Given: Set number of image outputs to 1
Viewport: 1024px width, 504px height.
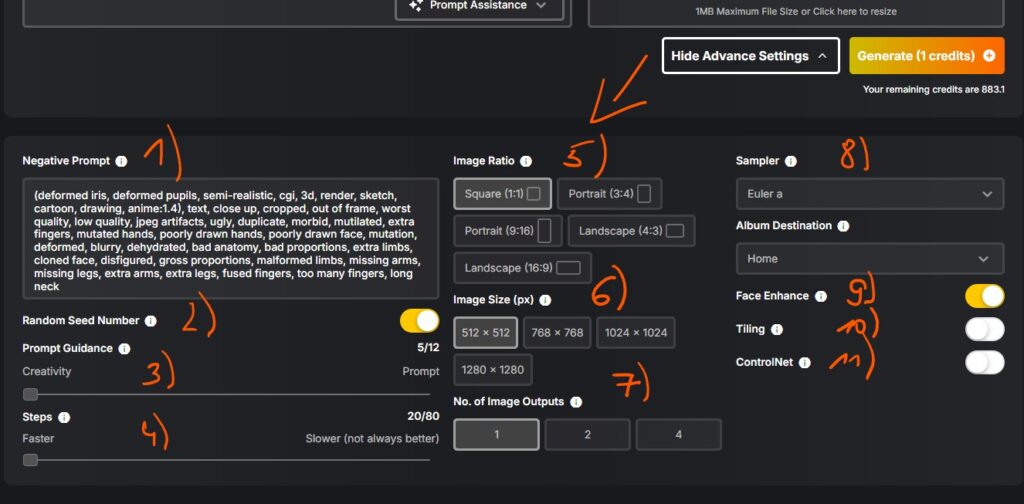Looking at the screenshot, I should tap(496, 435).
